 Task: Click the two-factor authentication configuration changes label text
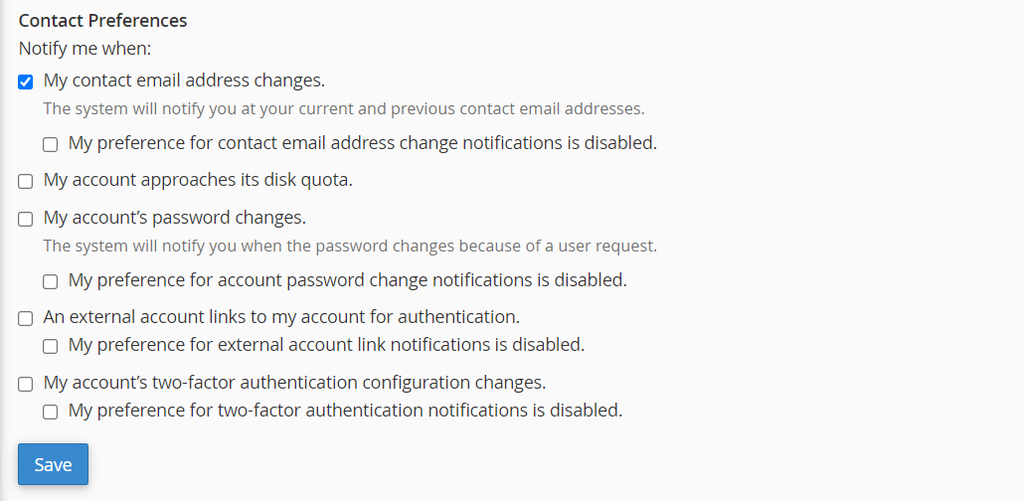[x=294, y=383]
